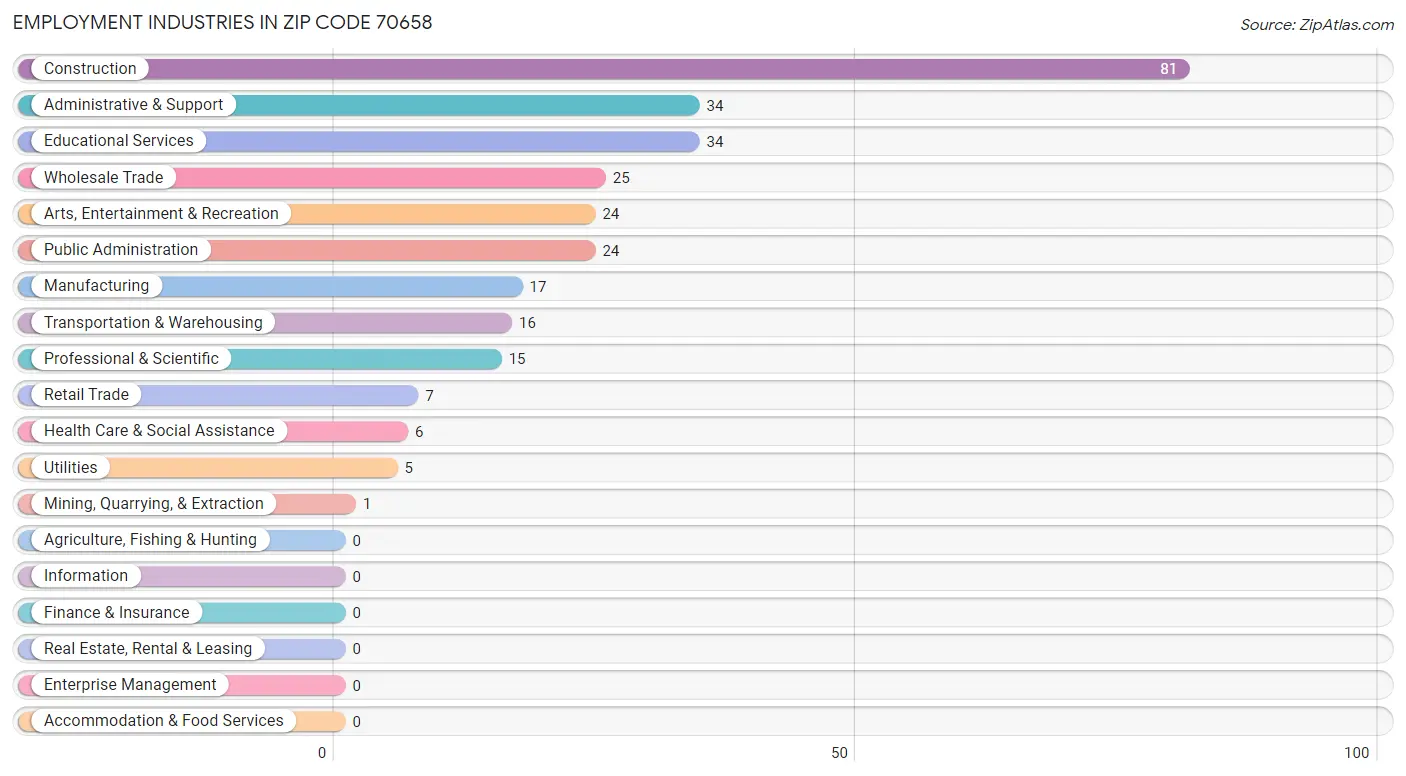Click the Wholesale Trade value 25
The width and height of the screenshot is (1406, 776).
coord(621,178)
